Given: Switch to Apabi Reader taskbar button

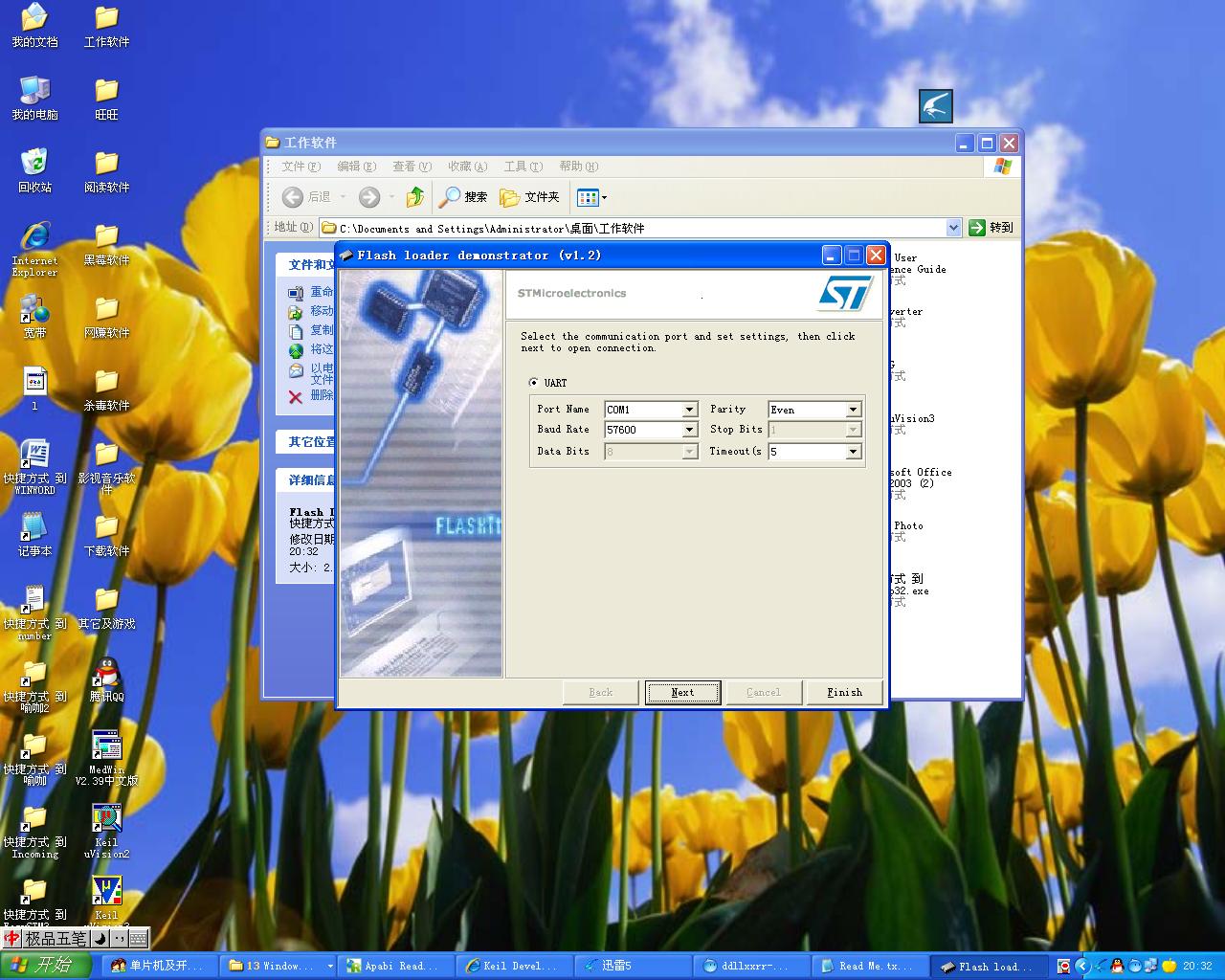Looking at the screenshot, I should pyautogui.click(x=397, y=966).
